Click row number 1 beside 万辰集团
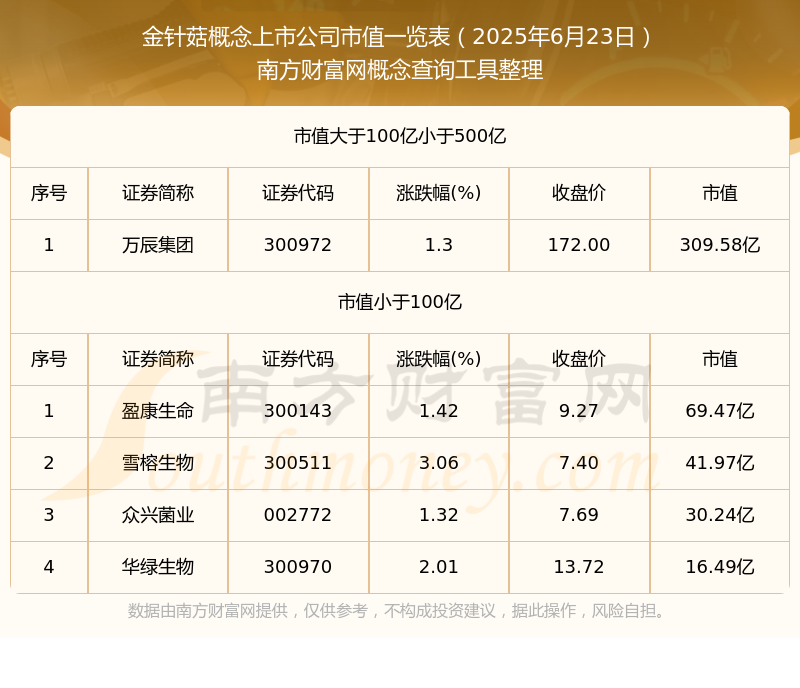The height and width of the screenshot is (688, 800). pyautogui.click(x=49, y=245)
